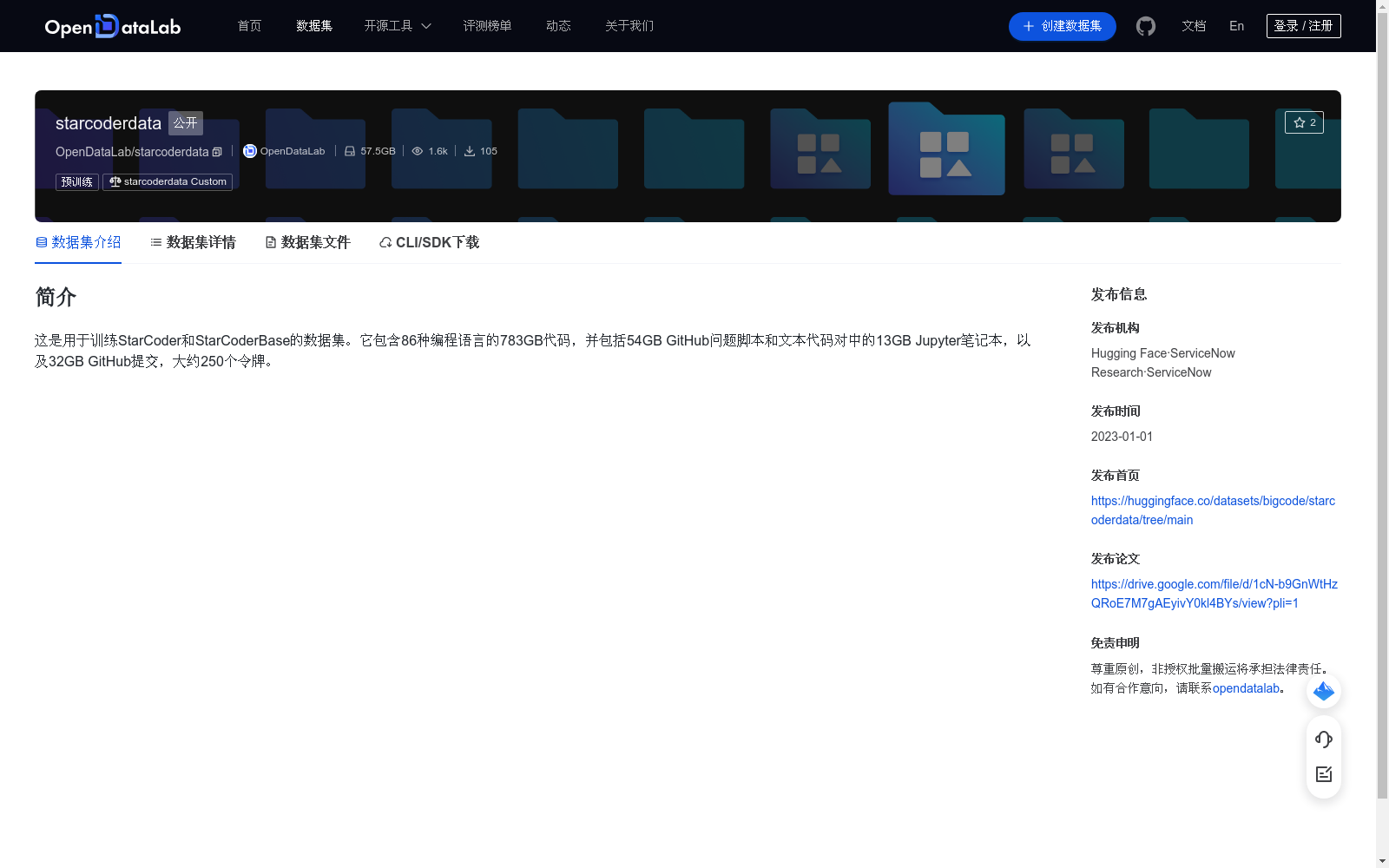The image size is (1389, 868).
Task: Open the 关于我们 navigation item
Action: click(629, 26)
